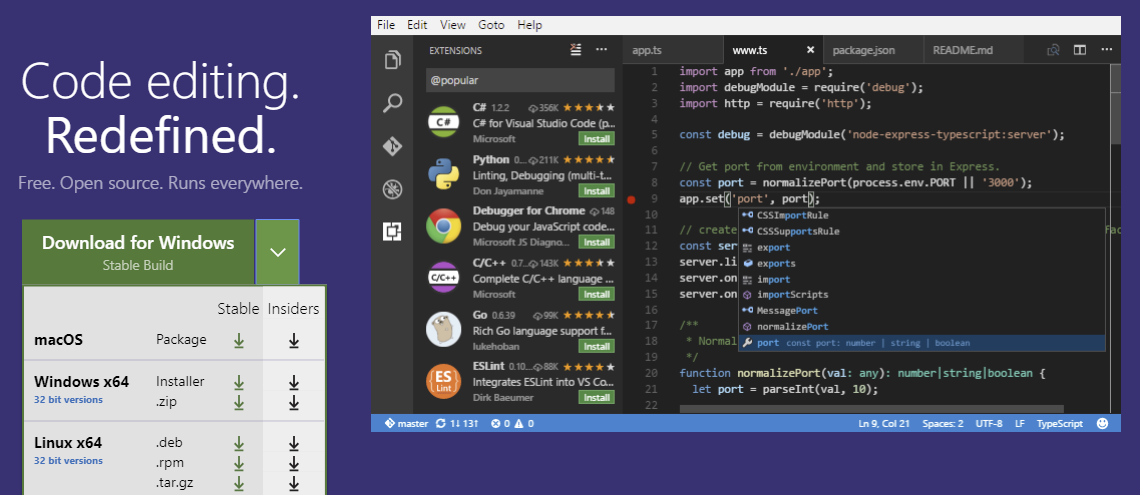The height and width of the screenshot is (495, 1140).
Task: Select MessagePort in the suggestion list
Action: click(922, 310)
